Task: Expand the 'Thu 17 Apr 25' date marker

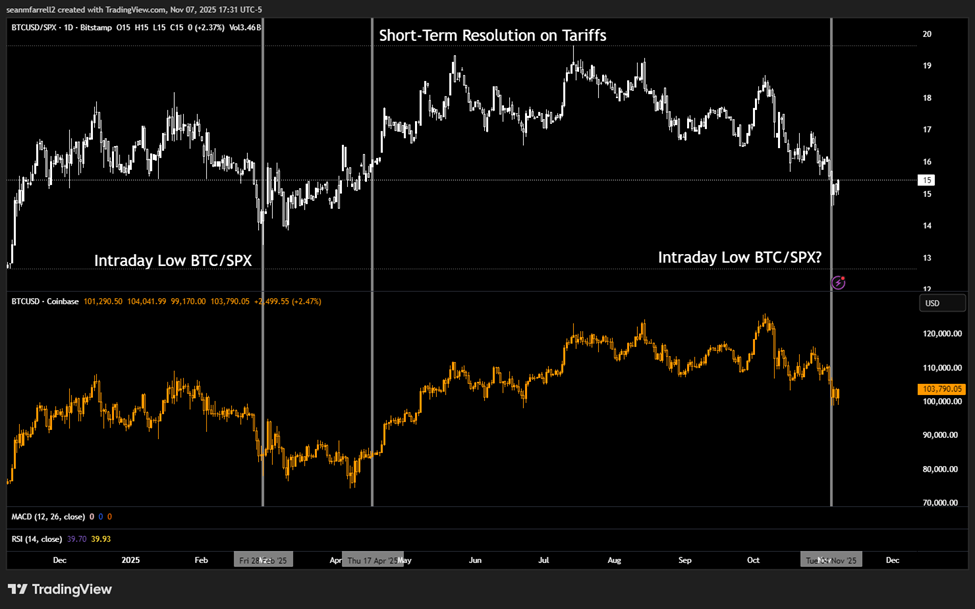Action: coord(372,560)
